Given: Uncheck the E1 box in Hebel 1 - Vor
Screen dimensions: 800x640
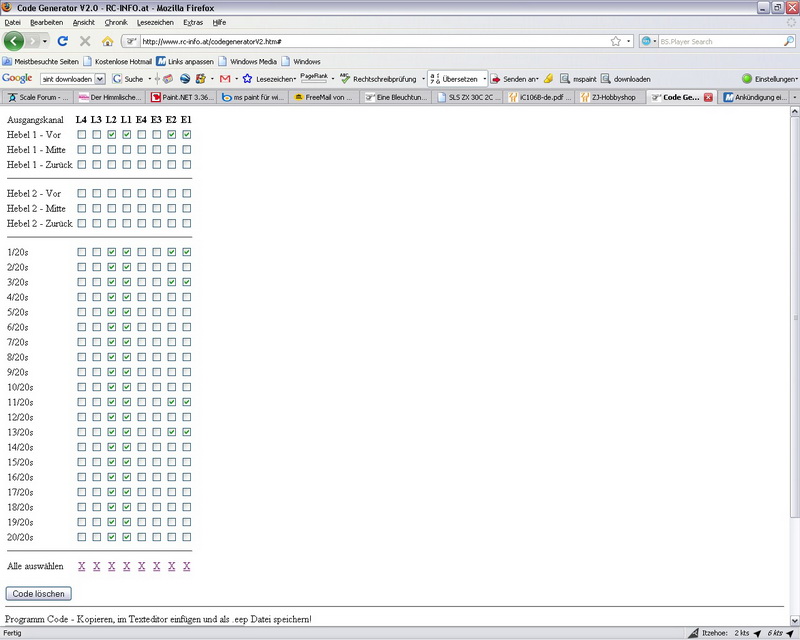Looking at the screenshot, I should [x=187, y=134].
